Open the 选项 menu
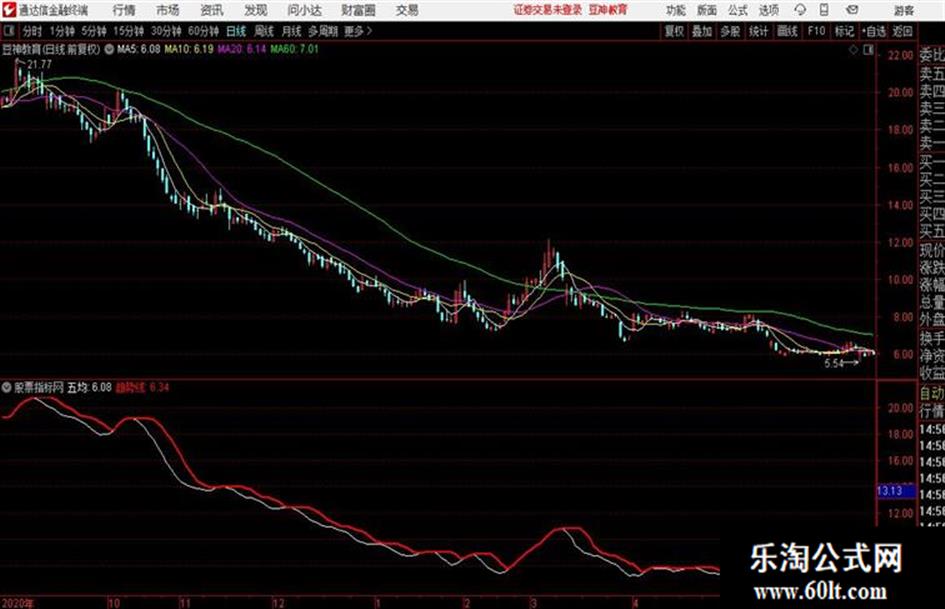Screen dimensions: 945x609 (x=768, y=10)
